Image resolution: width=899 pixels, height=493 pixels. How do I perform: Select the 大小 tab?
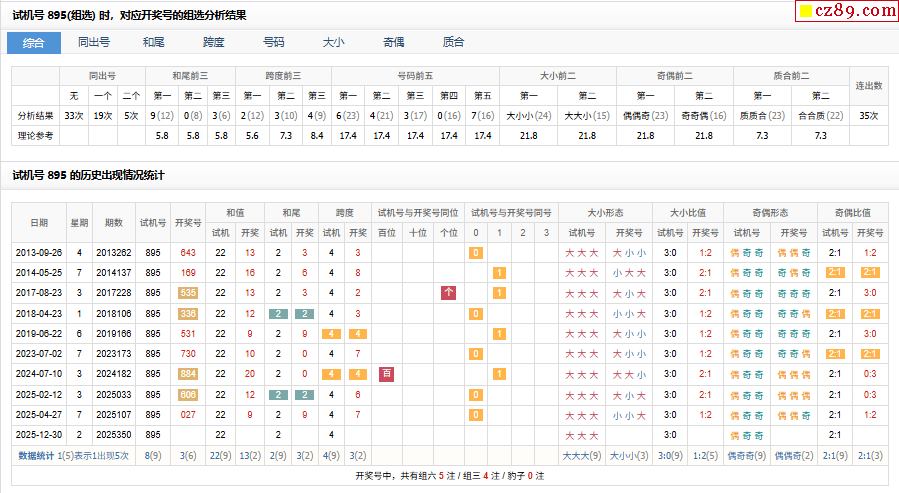pos(334,43)
